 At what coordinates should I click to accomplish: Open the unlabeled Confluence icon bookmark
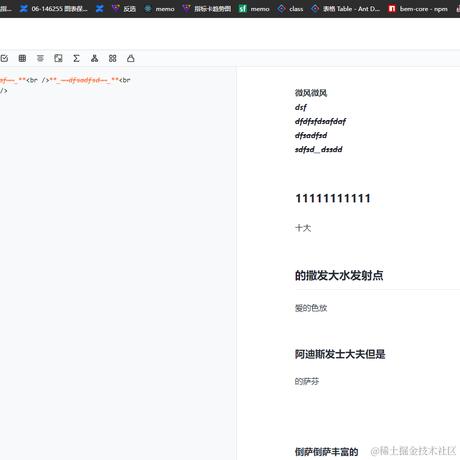(100, 9)
